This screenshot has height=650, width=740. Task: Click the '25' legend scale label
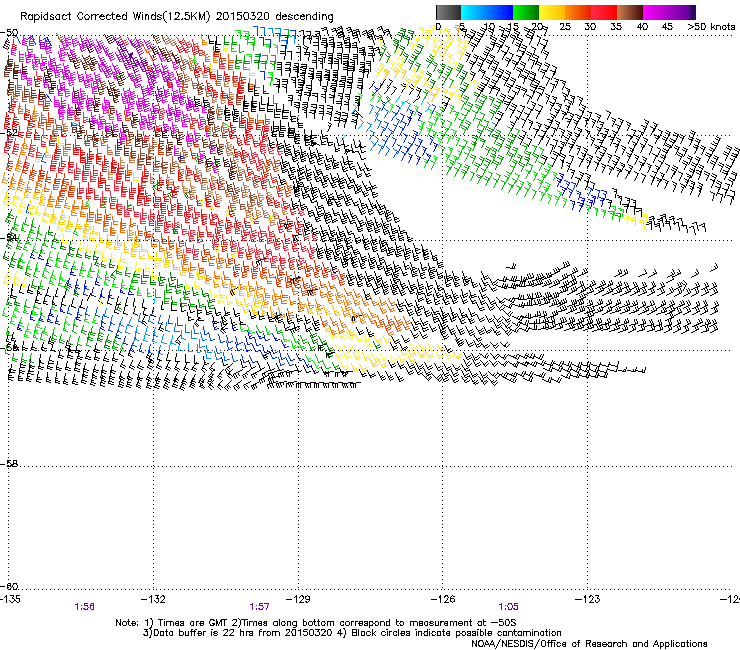(x=565, y=27)
